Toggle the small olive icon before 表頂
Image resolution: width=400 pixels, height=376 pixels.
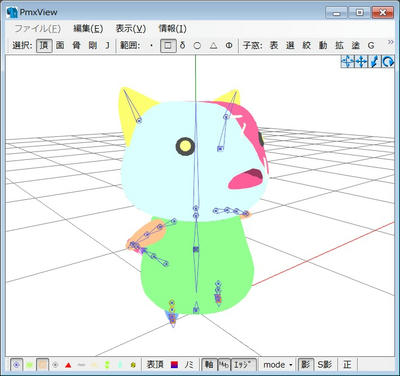point(133,365)
